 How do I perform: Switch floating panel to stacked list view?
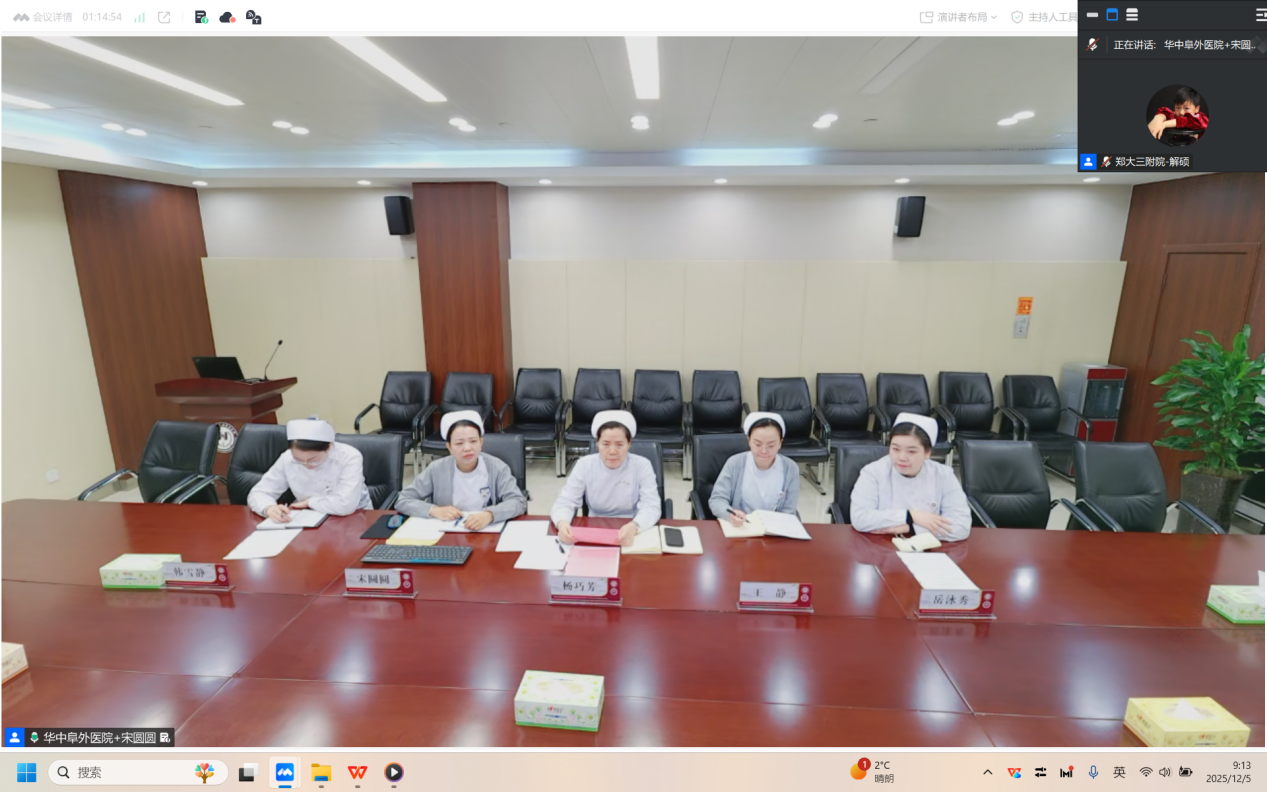(x=1132, y=15)
